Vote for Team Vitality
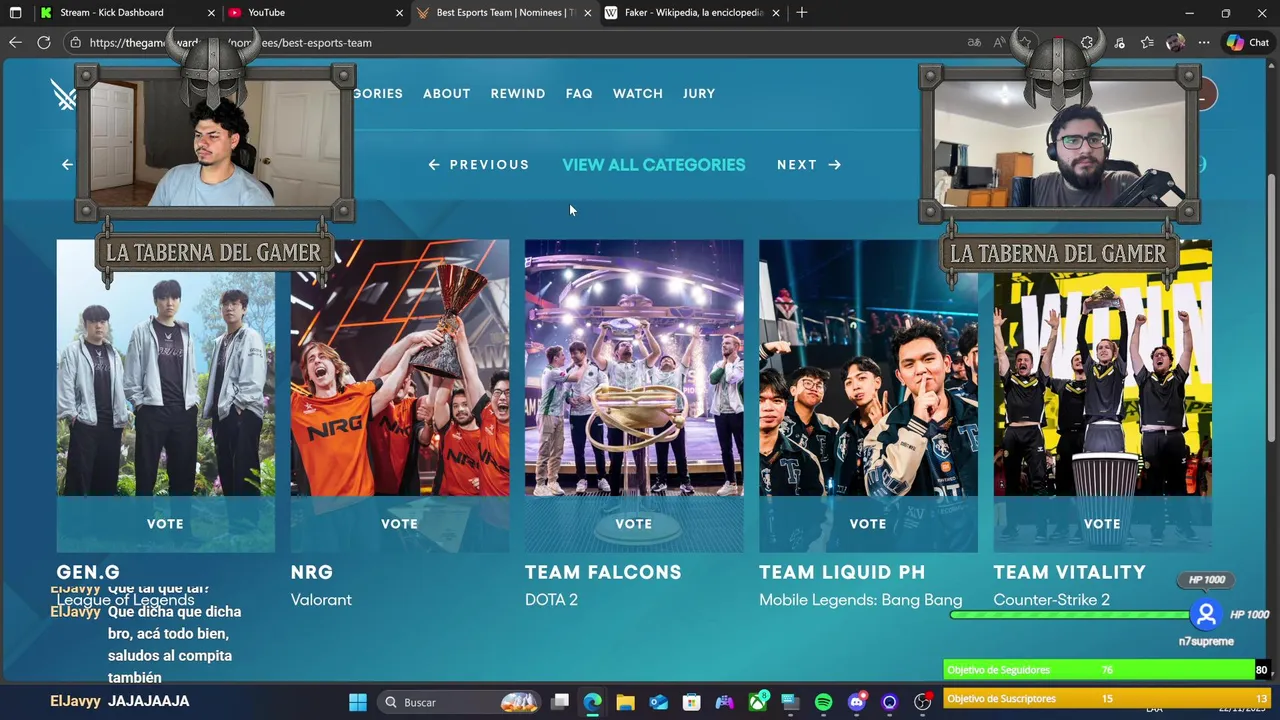Image resolution: width=1280 pixels, height=720 pixels. tap(1102, 524)
